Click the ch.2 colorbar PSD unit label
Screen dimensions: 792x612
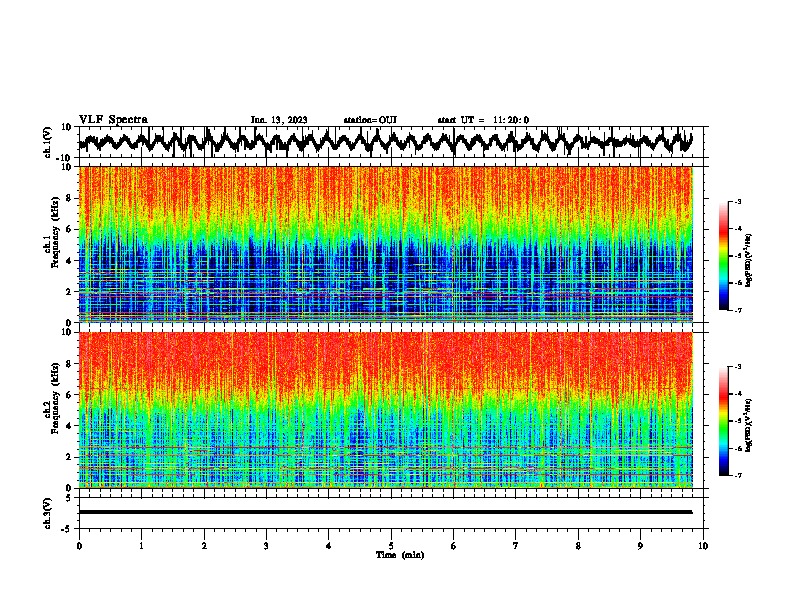tap(748, 425)
